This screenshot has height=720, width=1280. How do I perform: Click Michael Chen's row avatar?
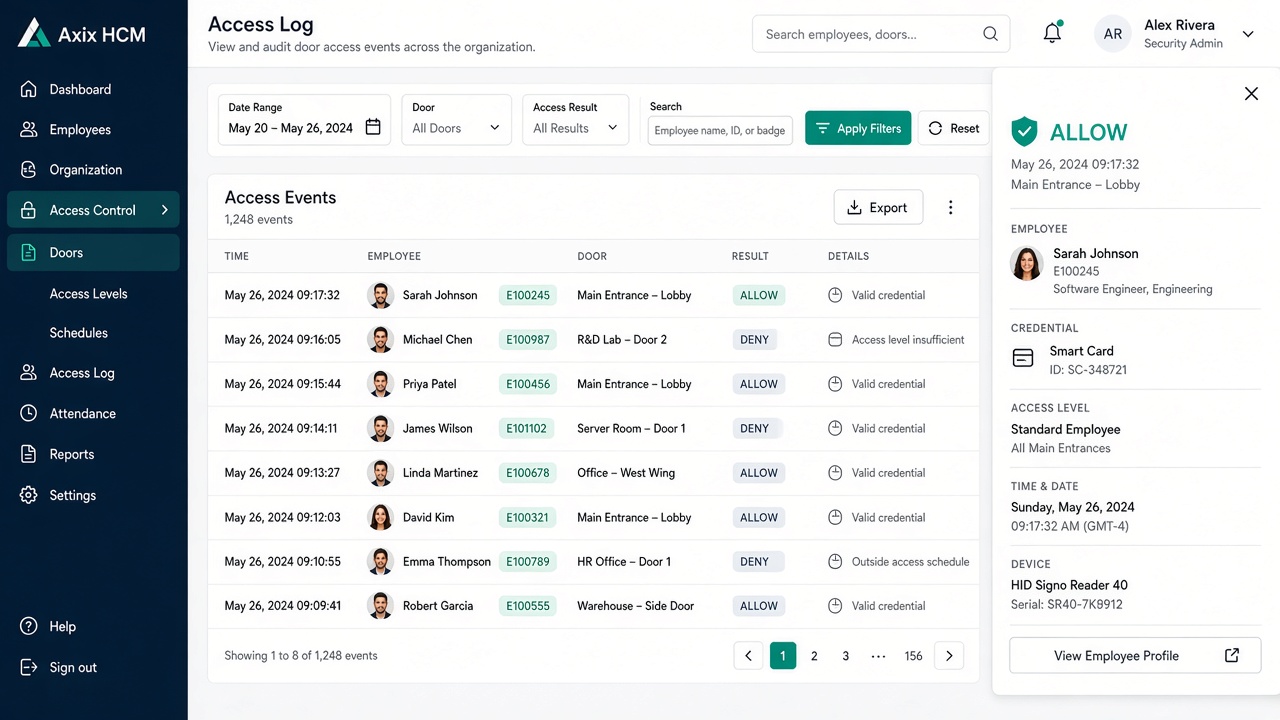pos(380,339)
